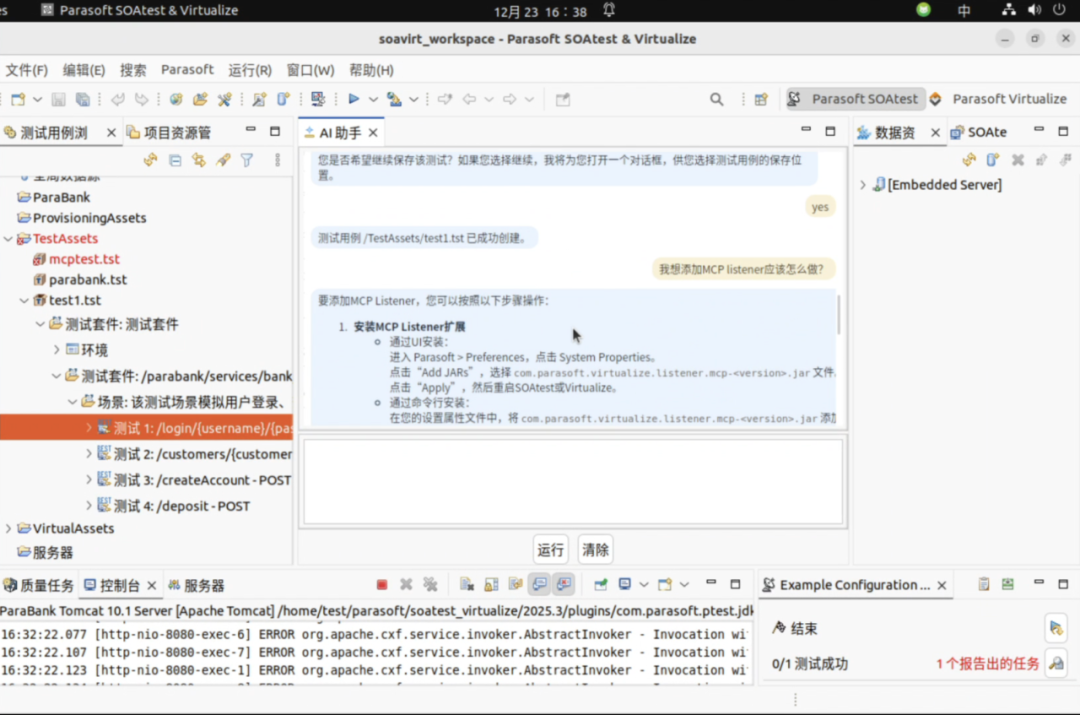1080x715 pixels.
Task: Click the clock showing 12月23 16:38
Action: tap(540, 11)
